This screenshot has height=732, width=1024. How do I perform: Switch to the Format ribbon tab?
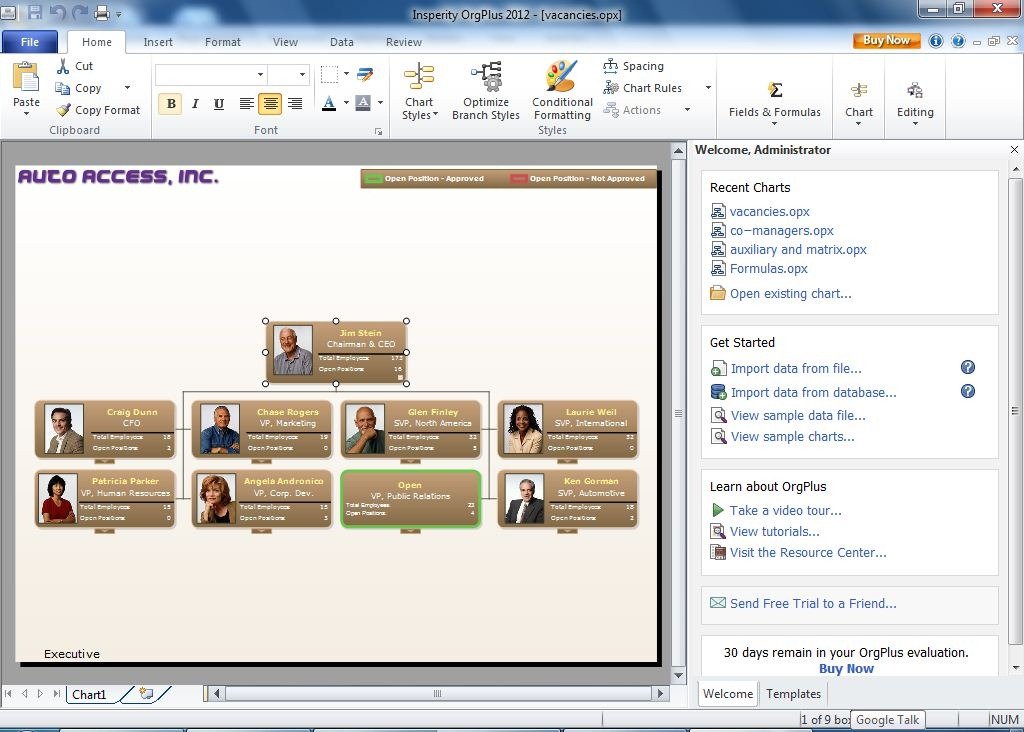[223, 42]
